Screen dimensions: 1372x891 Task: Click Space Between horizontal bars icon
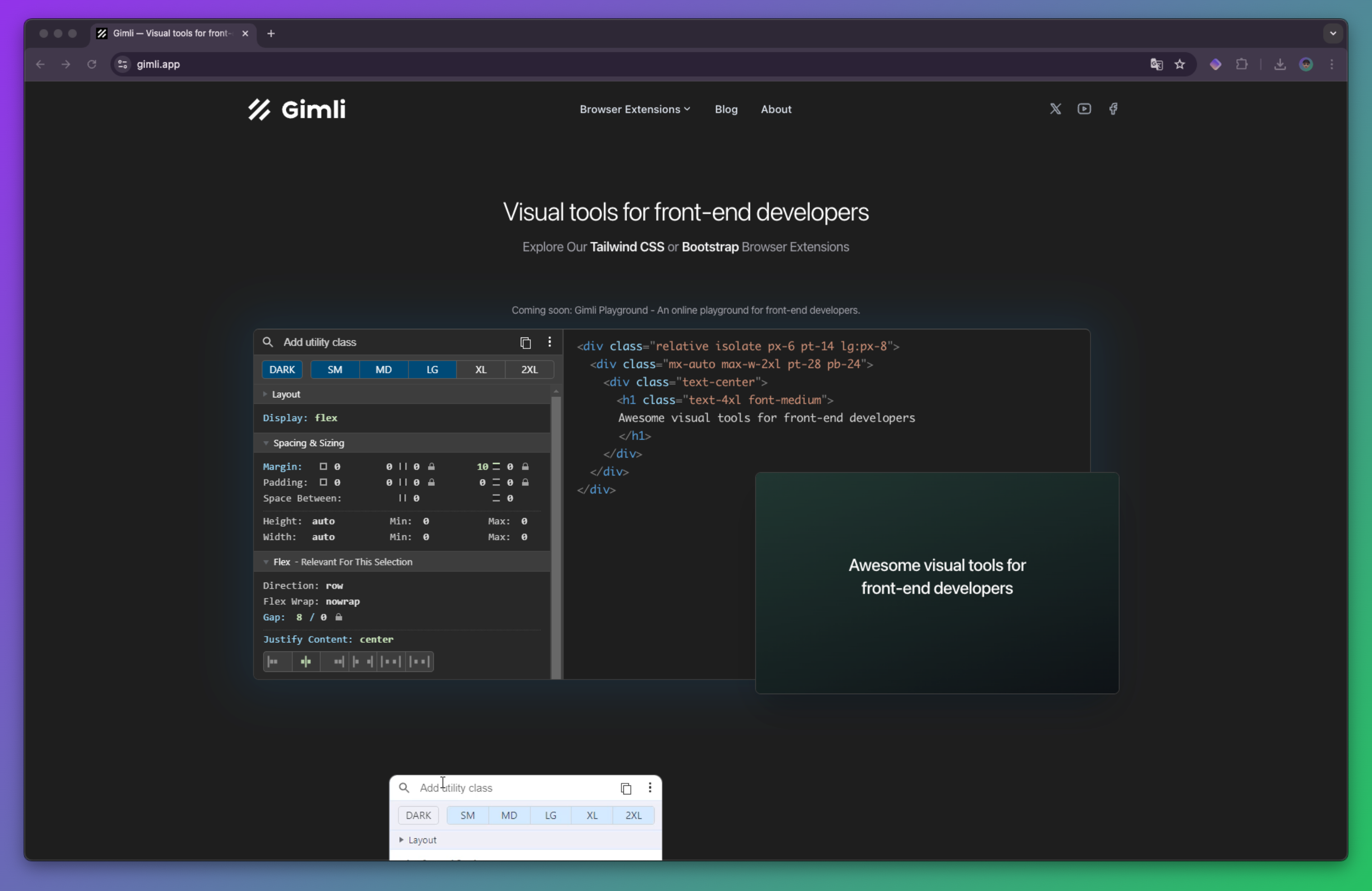pos(402,498)
